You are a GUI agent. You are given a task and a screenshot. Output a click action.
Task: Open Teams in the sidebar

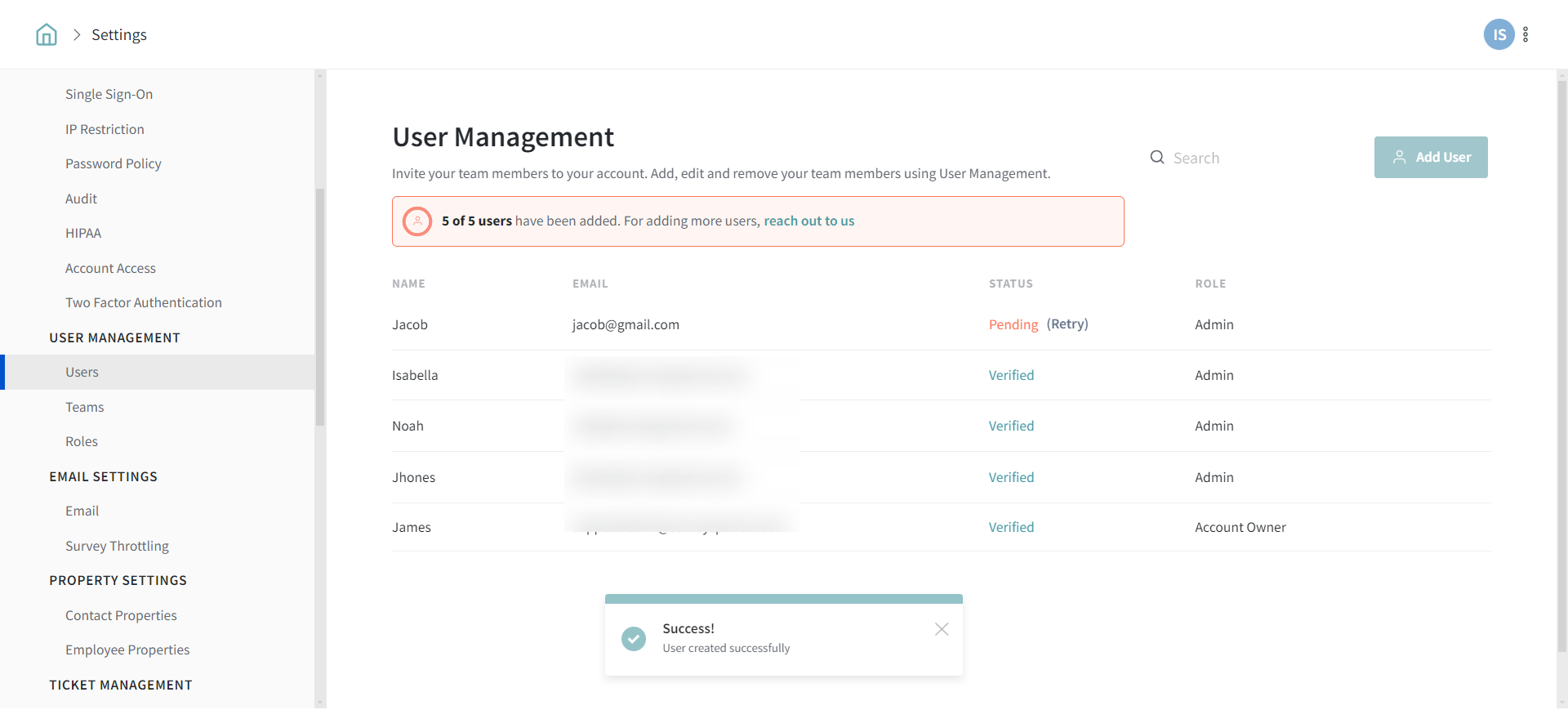coord(85,407)
